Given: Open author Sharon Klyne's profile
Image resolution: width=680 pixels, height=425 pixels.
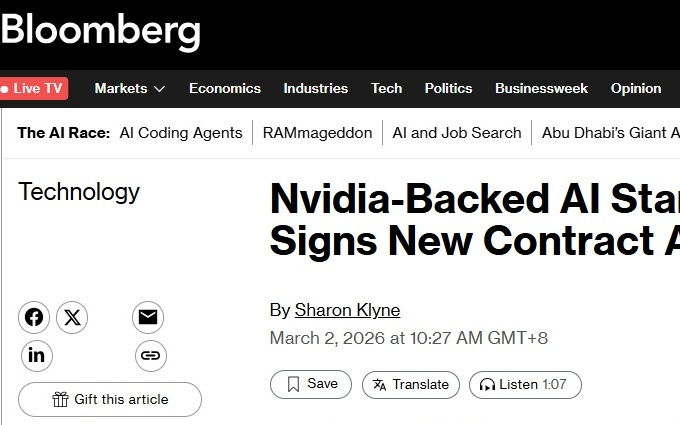Looking at the screenshot, I should click(x=347, y=310).
